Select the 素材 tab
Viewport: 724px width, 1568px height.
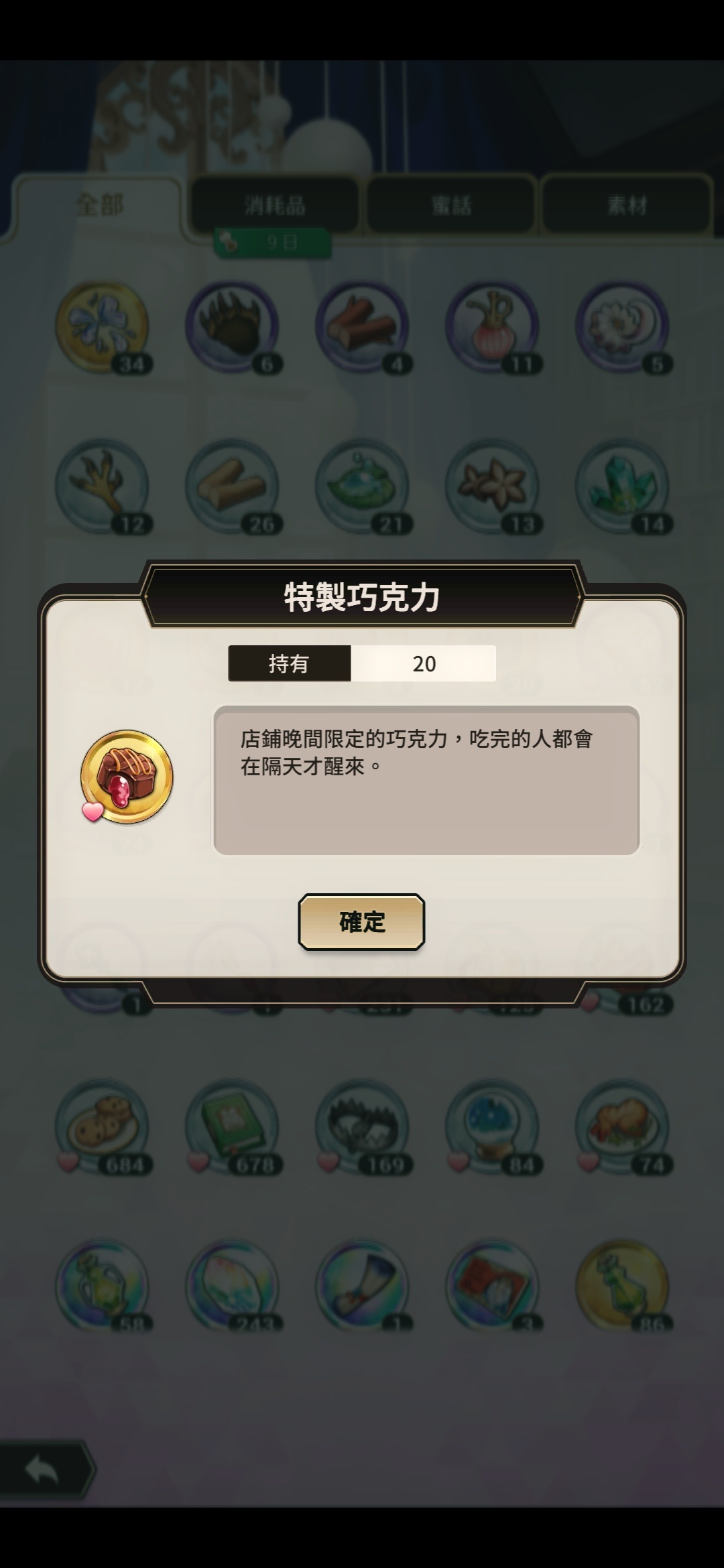626,204
